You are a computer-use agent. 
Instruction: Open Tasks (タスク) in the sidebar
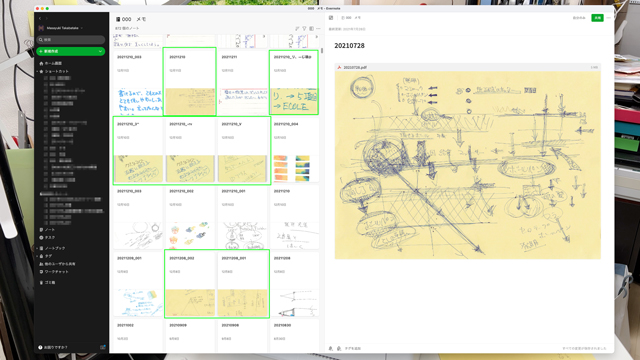point(47,238)
